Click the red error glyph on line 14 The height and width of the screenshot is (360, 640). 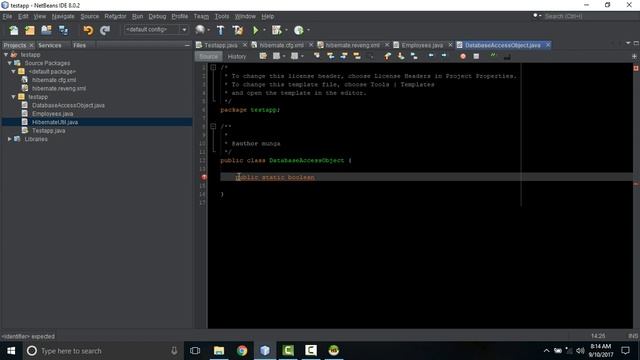(204, 177)
